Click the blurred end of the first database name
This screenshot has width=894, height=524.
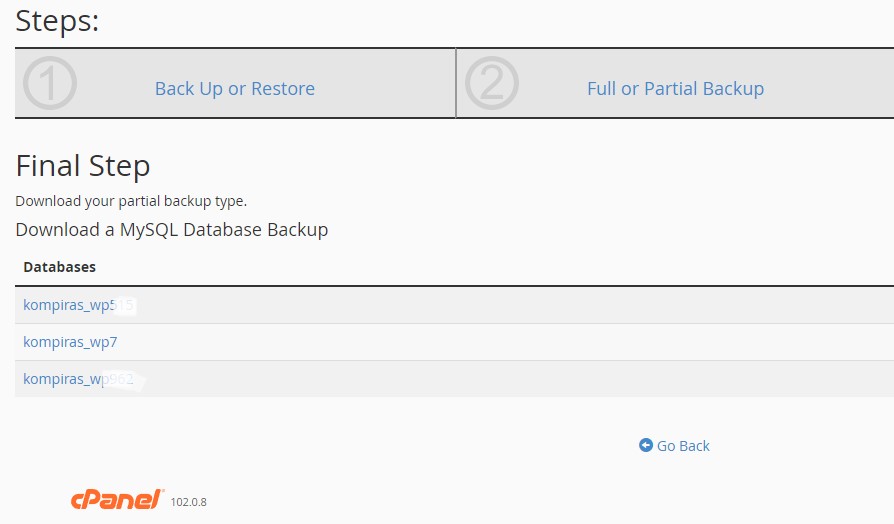125,305
